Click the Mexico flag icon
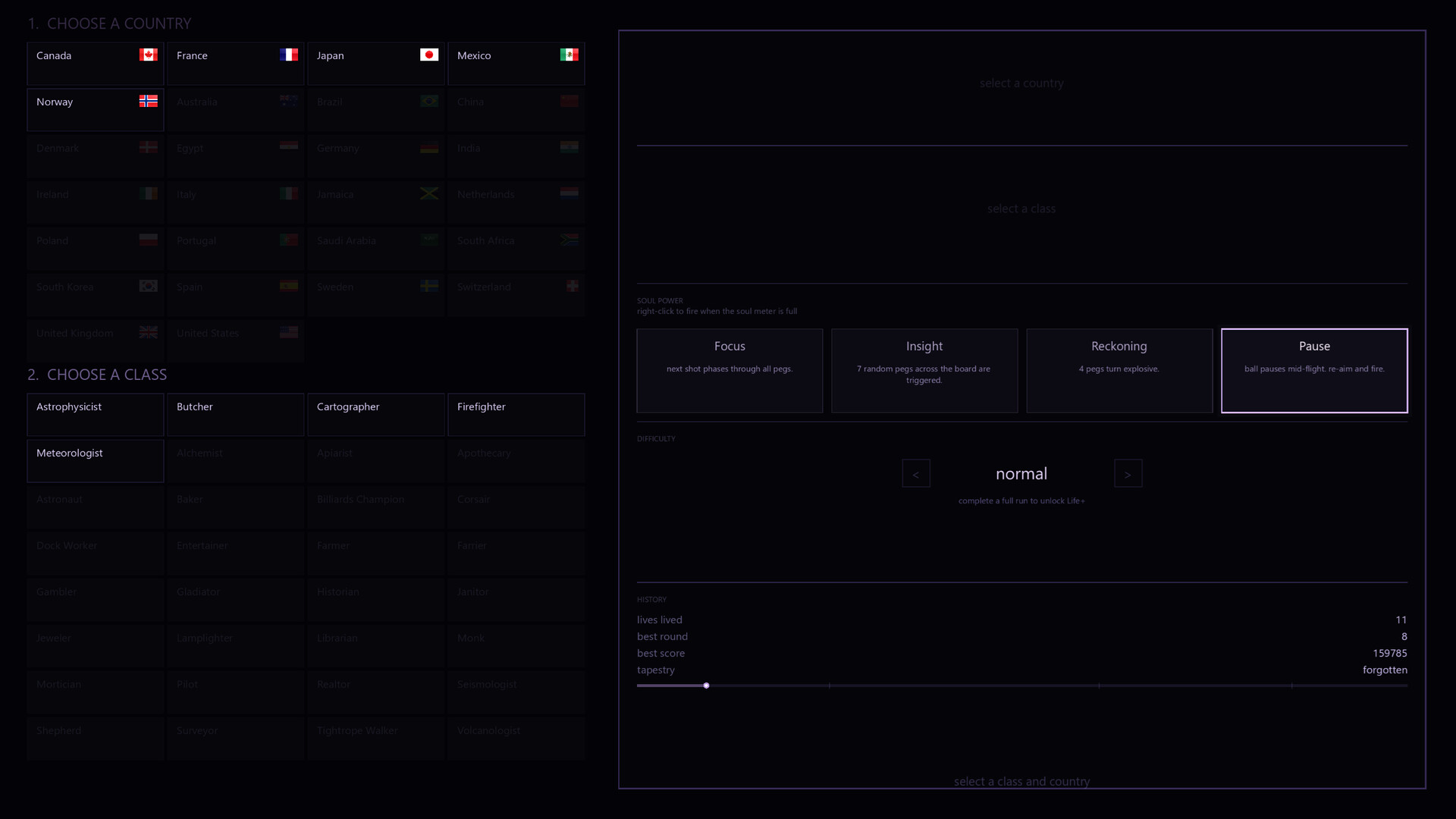This screenshot has width=1456, height=819. 570,55
